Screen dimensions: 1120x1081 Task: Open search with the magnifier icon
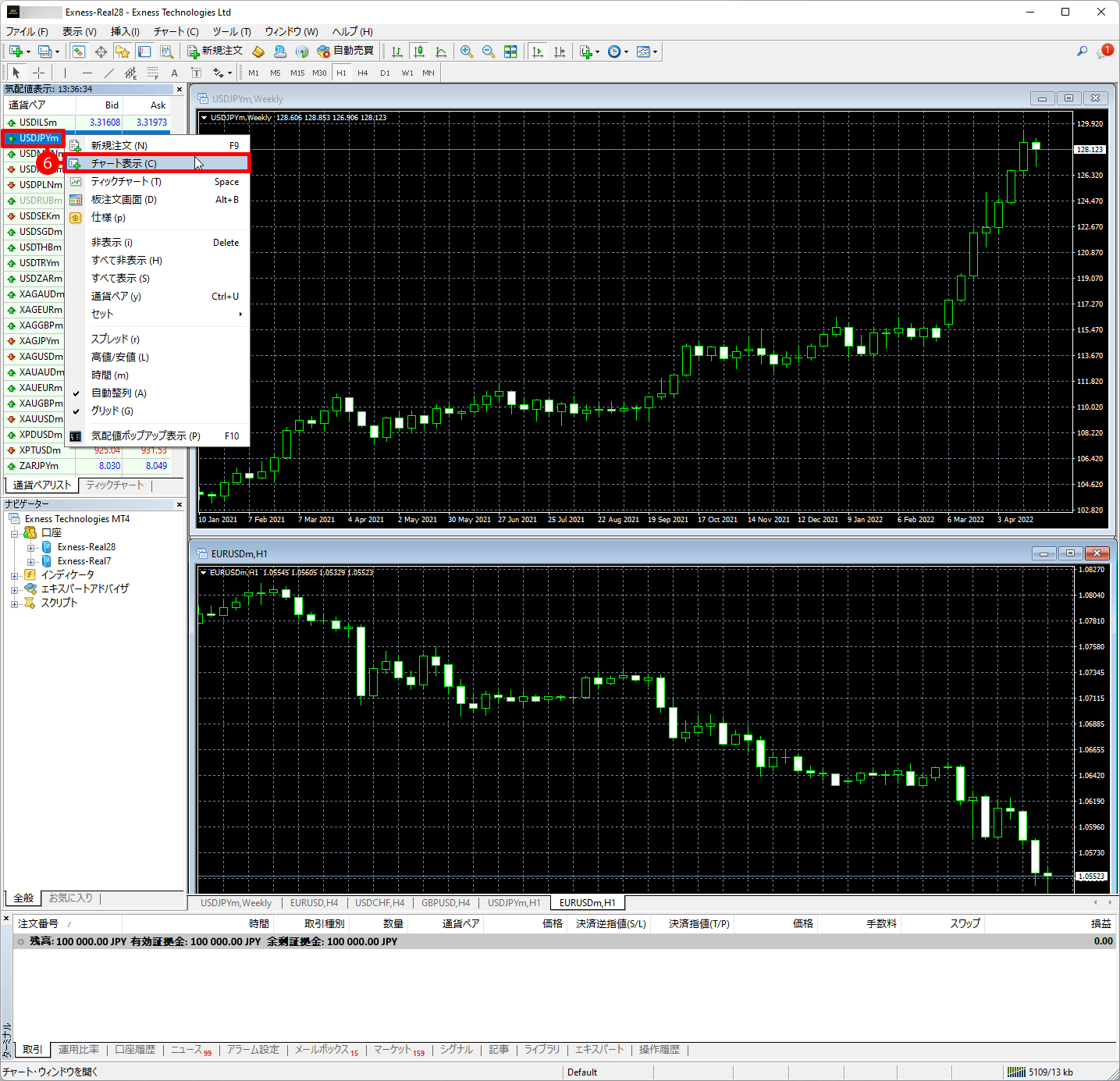(x=1082, y=52)
